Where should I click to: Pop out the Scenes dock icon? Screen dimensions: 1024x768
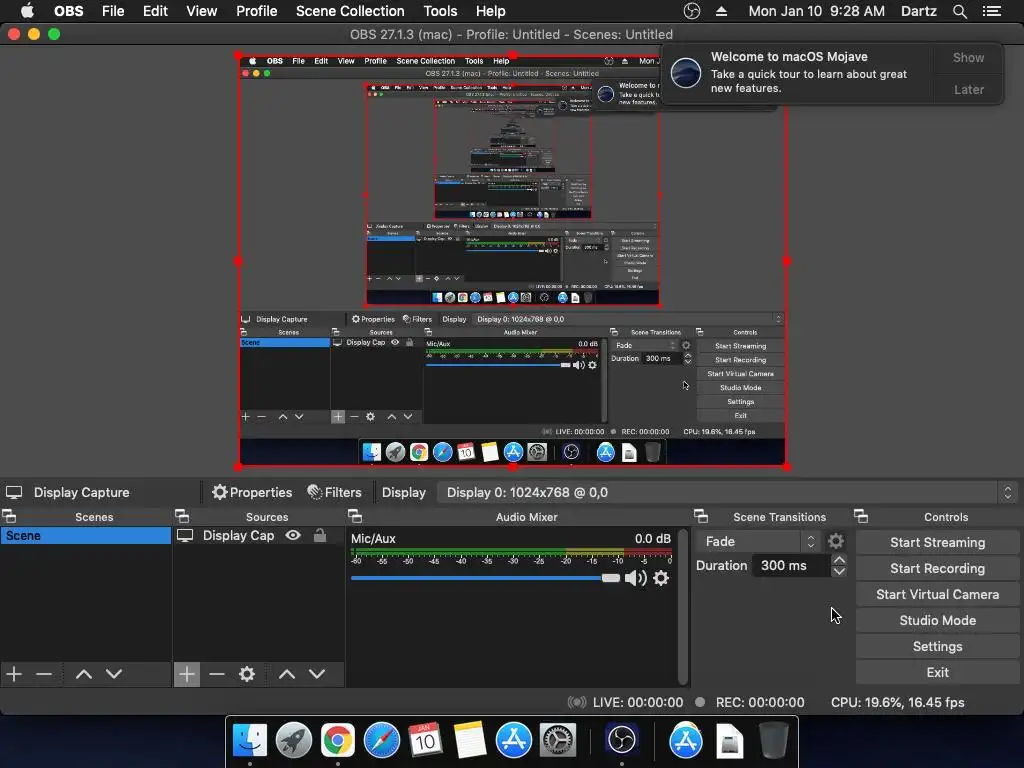[9, 517]
